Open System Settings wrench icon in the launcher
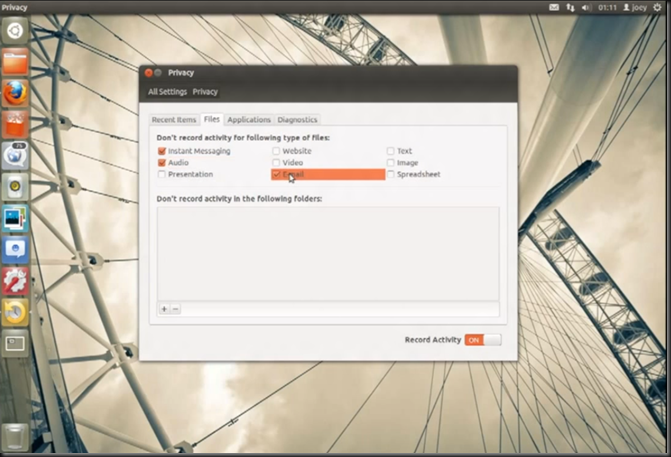 point(15,281)
